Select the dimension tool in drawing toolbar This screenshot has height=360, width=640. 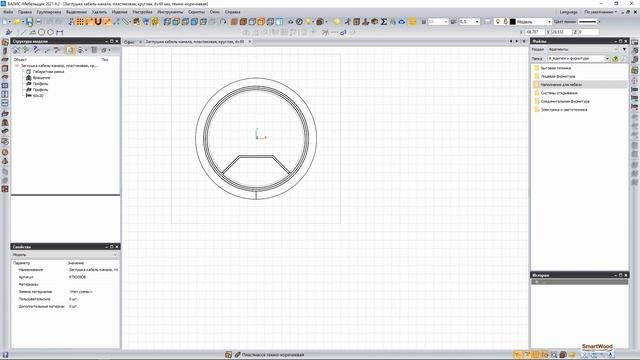tap(60, 32)
